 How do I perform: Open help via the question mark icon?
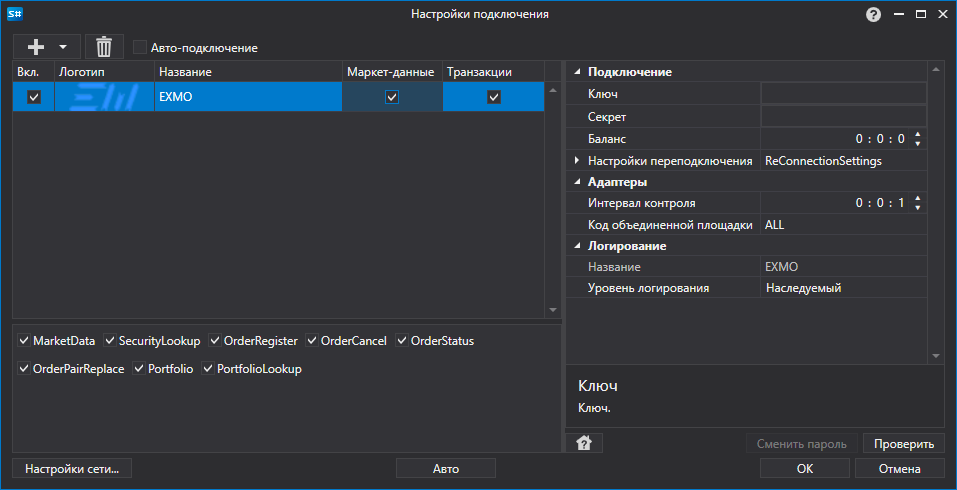tap(873, 15)
